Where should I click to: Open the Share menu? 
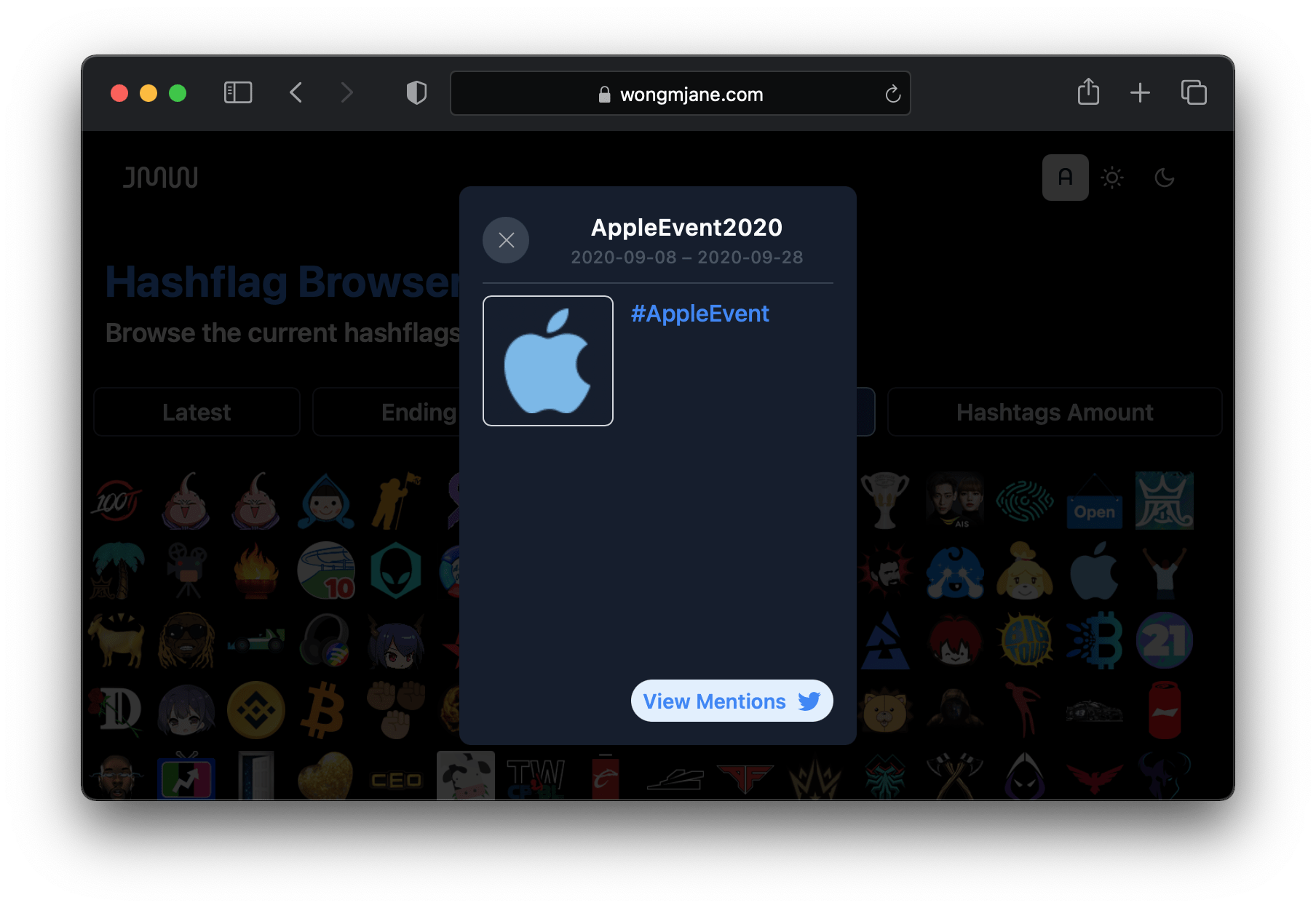(1088, 92)
